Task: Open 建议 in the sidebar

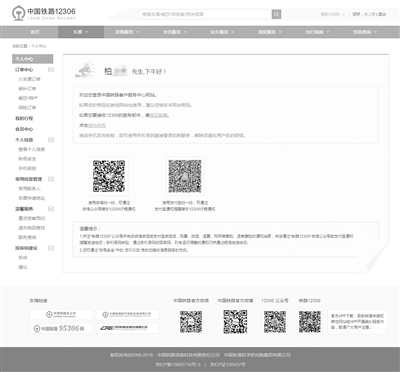Action: tap(23, 267)
